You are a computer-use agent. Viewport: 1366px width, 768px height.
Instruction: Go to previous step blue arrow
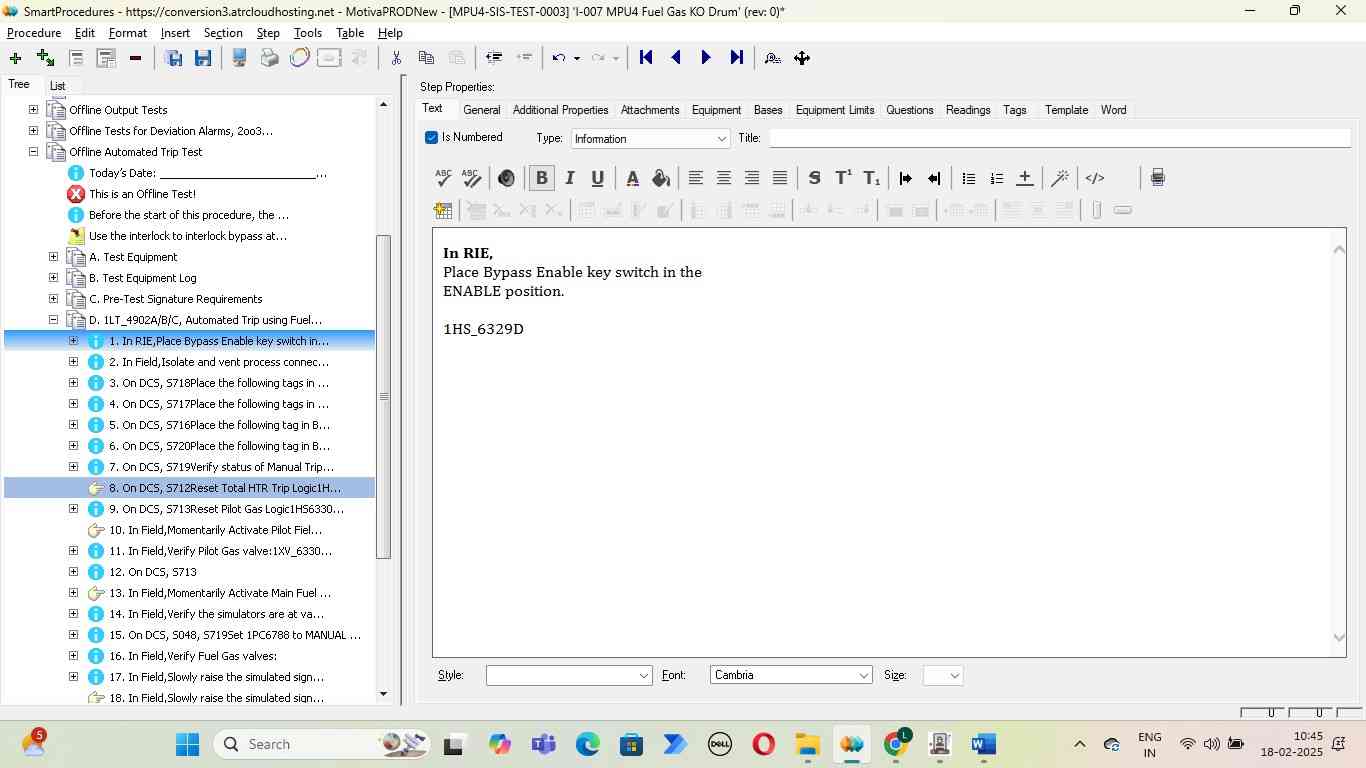[x=676, y=58]
